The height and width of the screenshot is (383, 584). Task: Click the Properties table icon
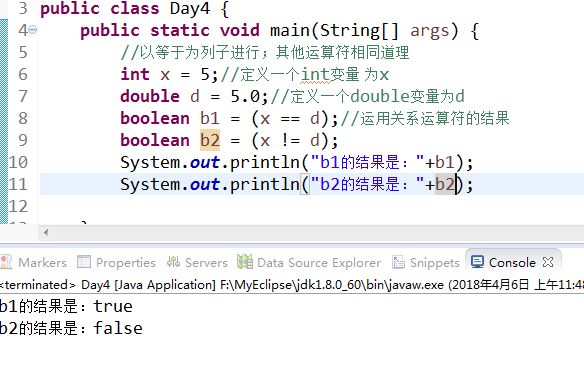click(x=84, y=262)
